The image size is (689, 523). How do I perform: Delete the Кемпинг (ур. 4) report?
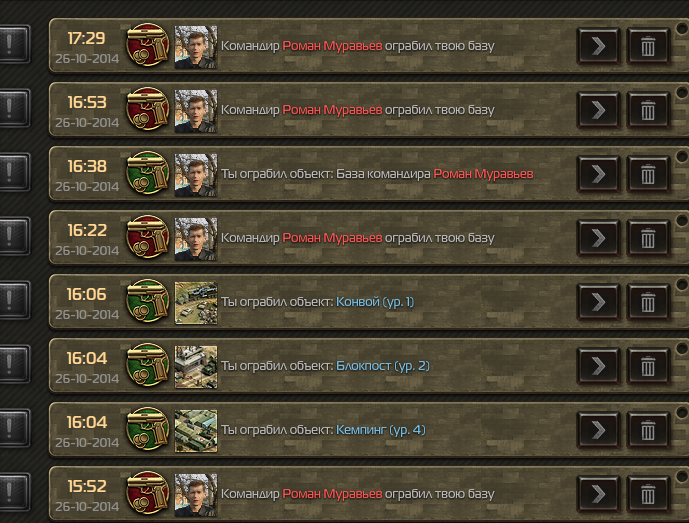648,430
